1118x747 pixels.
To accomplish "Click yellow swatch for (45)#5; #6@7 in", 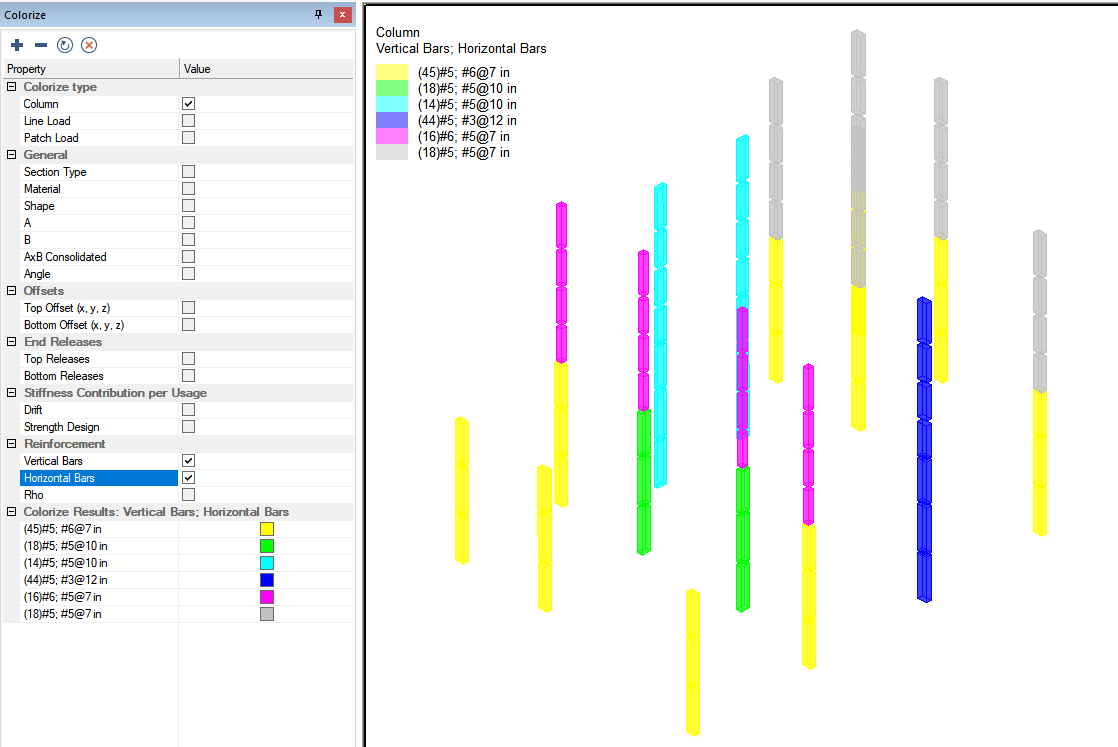I will (x=267, y=529).
